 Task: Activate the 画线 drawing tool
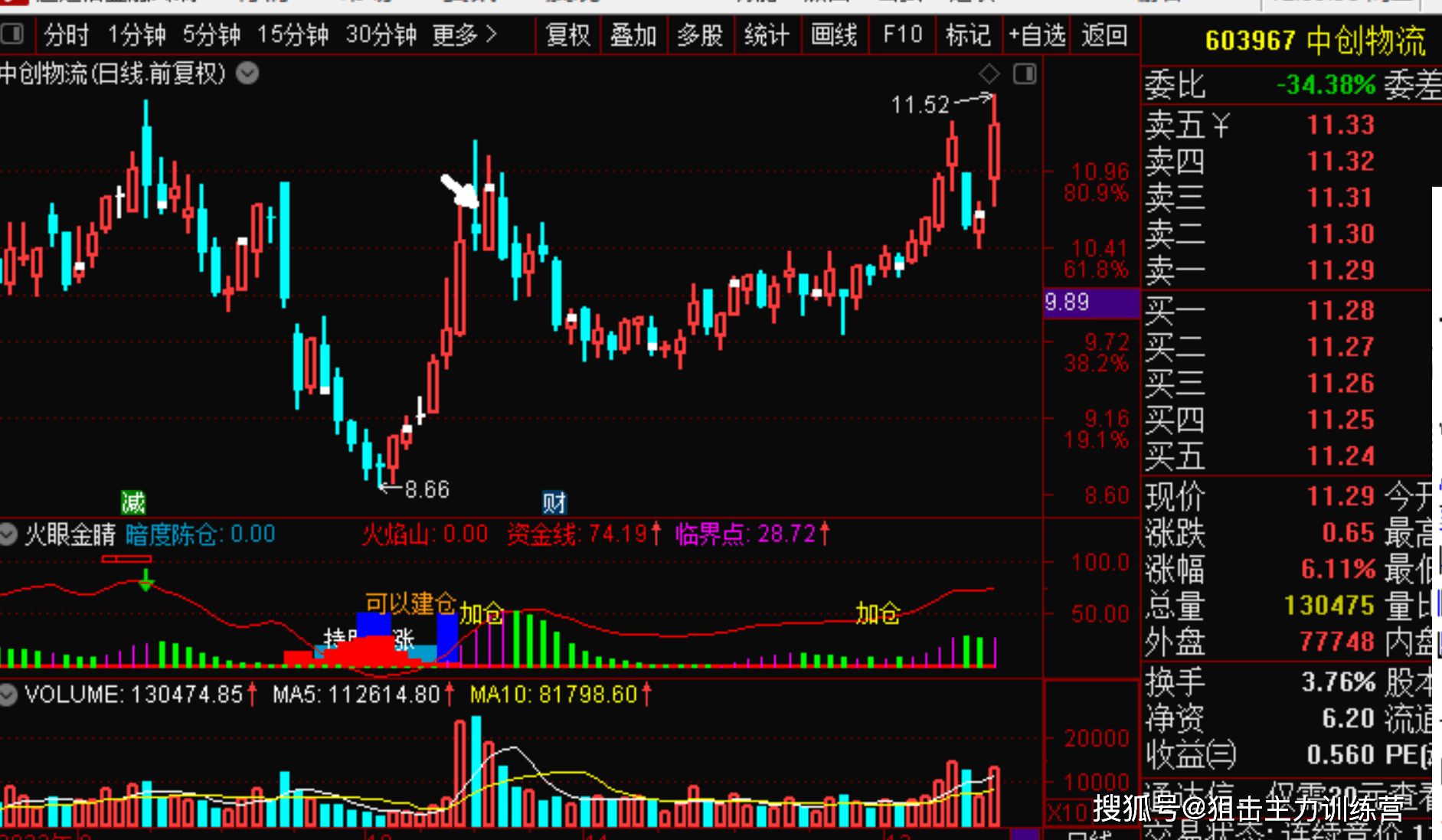pos(834,35)
